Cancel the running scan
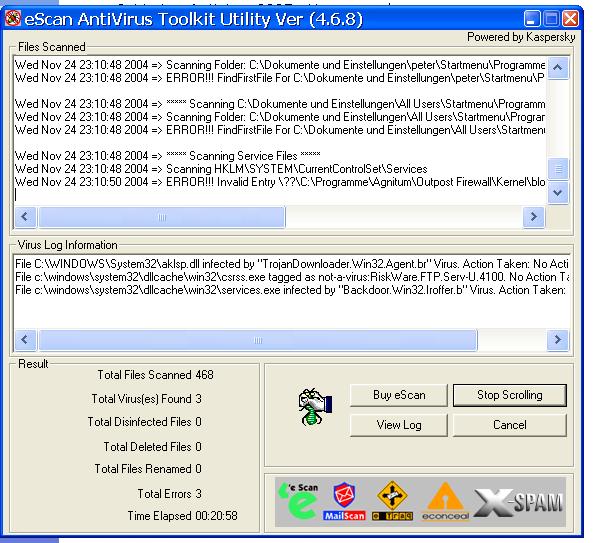 tap(510, 425)
